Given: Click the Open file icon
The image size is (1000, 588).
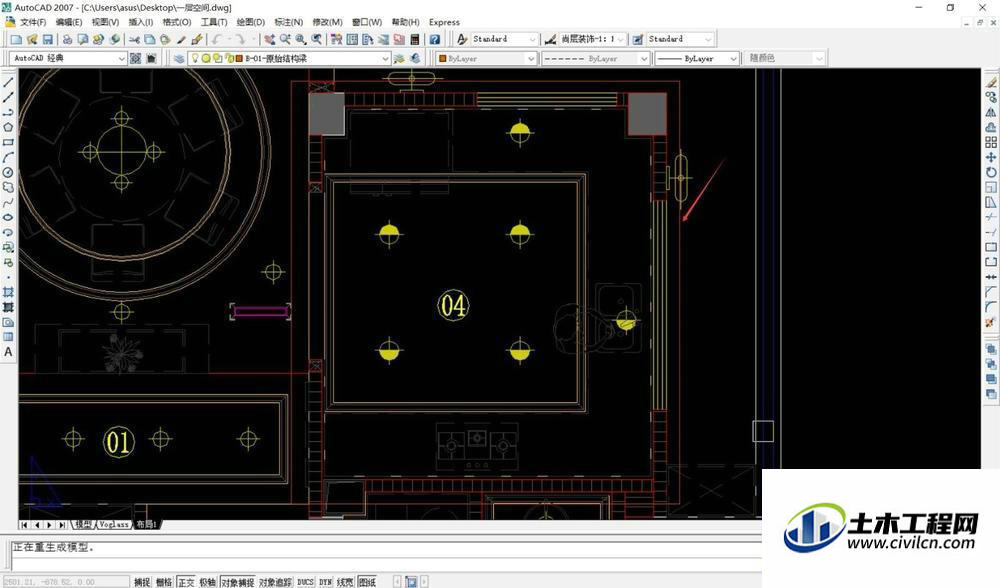Looking at the screenshot, I should click(32, 40).
